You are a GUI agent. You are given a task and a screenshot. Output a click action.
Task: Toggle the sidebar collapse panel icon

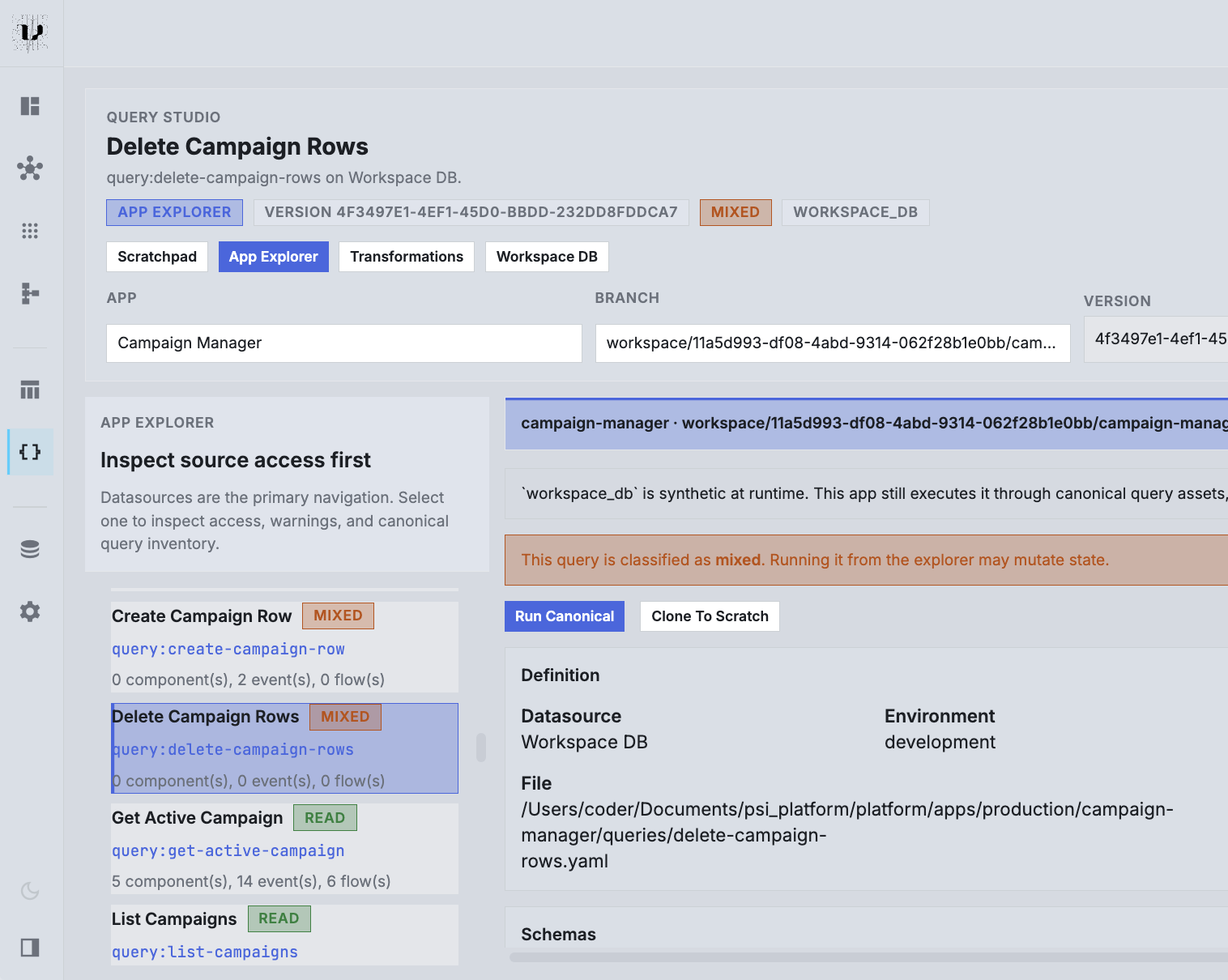coord(30,946)
